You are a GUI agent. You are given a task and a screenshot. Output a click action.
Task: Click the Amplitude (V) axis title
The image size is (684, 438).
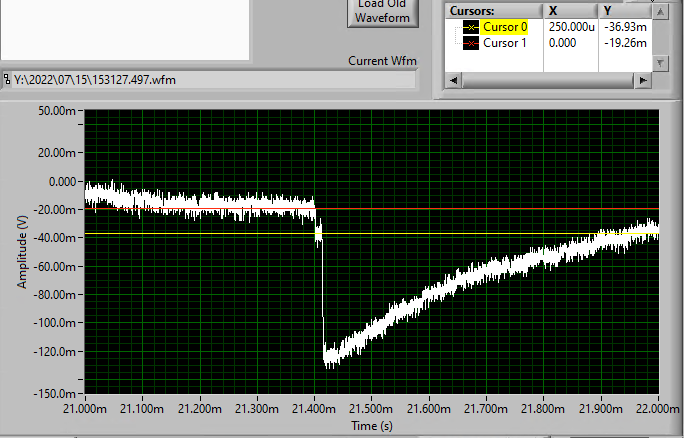[x=21, y=251]
